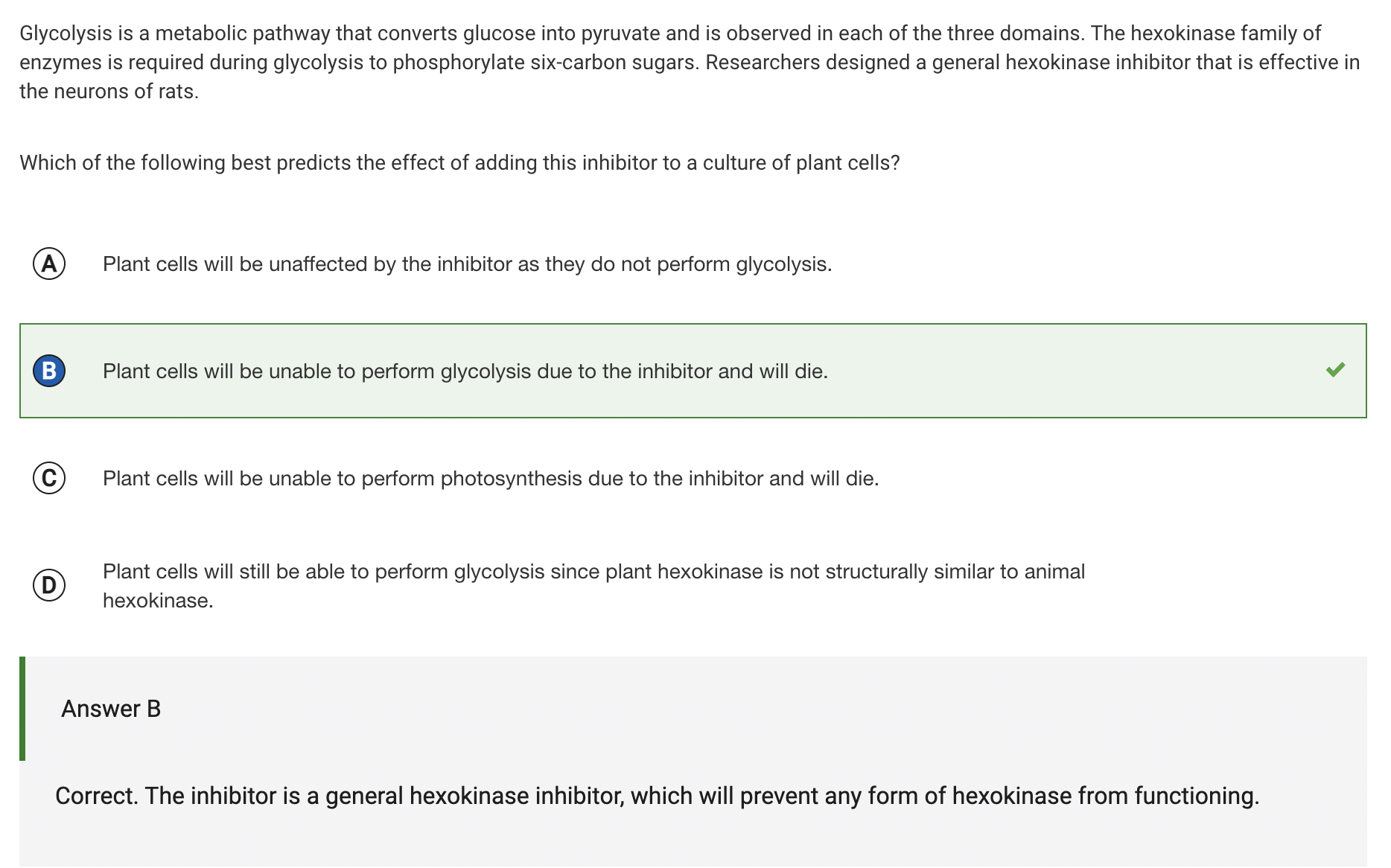This screenshot has width=1391, height=868.
Task: Click the 'Answer B' heading
Action: (x=111, y=709)
